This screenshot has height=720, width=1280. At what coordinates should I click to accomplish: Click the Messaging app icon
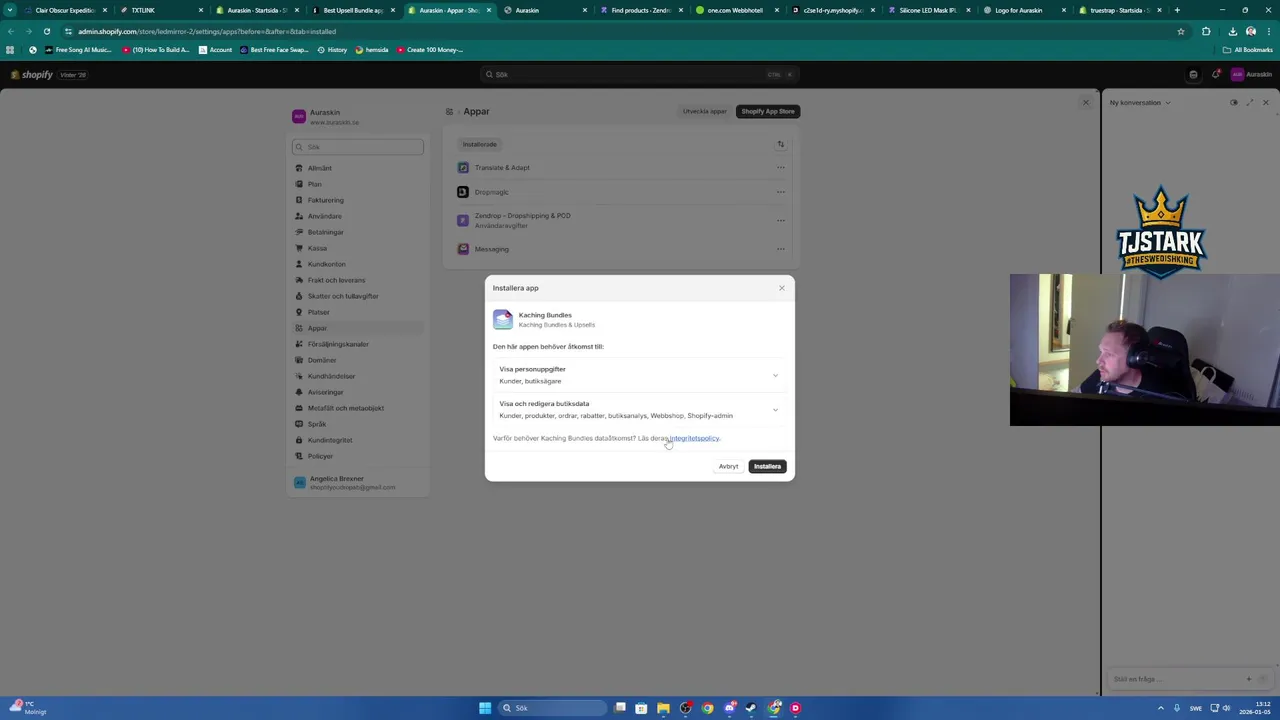(x=463, y=249)
